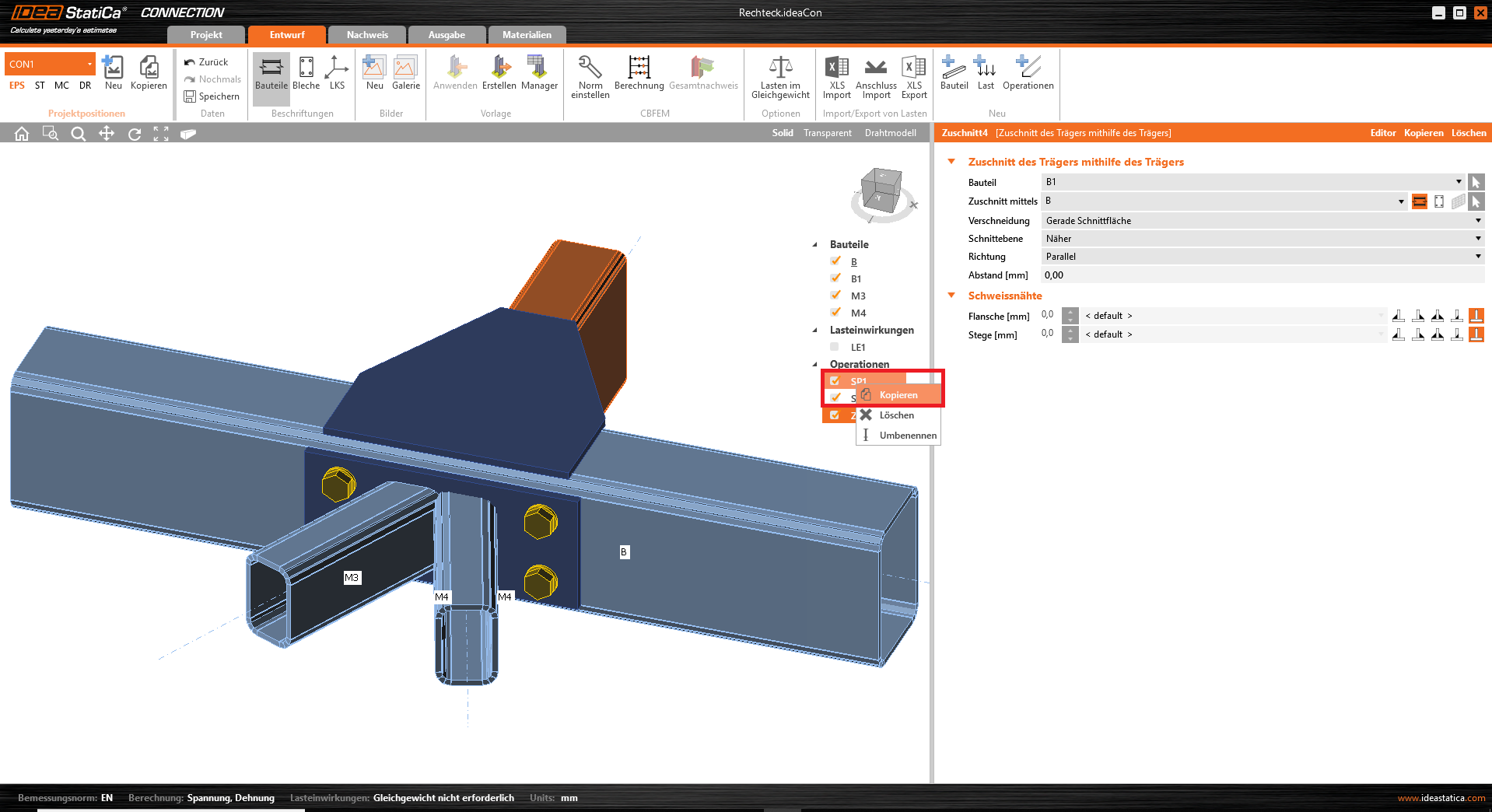Image resolution: width=1492 pixels, height=812 pixels.
Task: Choose Löschen from the context menu
Action: click(897, 415)
